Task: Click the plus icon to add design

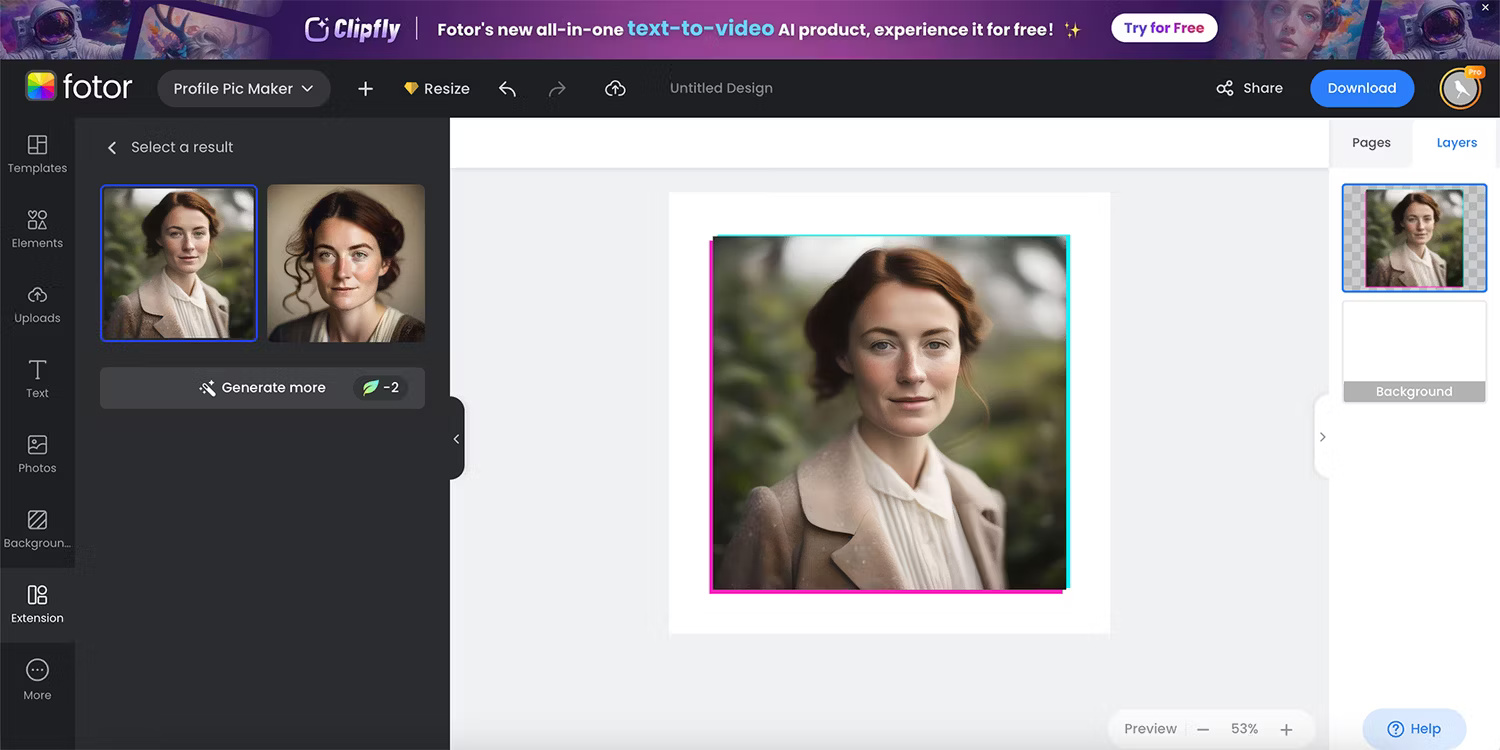Action: point(365,88)
